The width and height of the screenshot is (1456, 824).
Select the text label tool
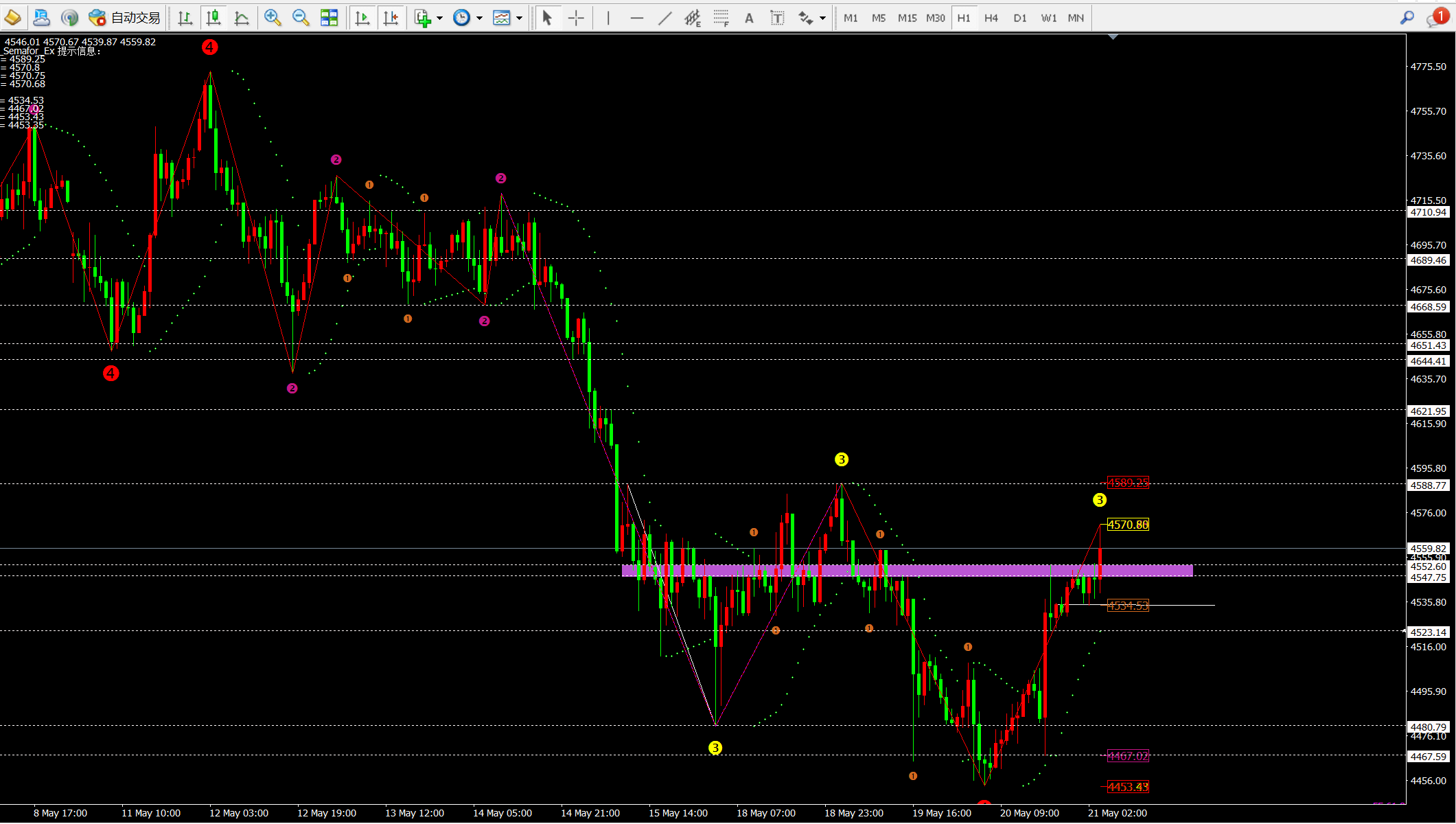(777, 18)
